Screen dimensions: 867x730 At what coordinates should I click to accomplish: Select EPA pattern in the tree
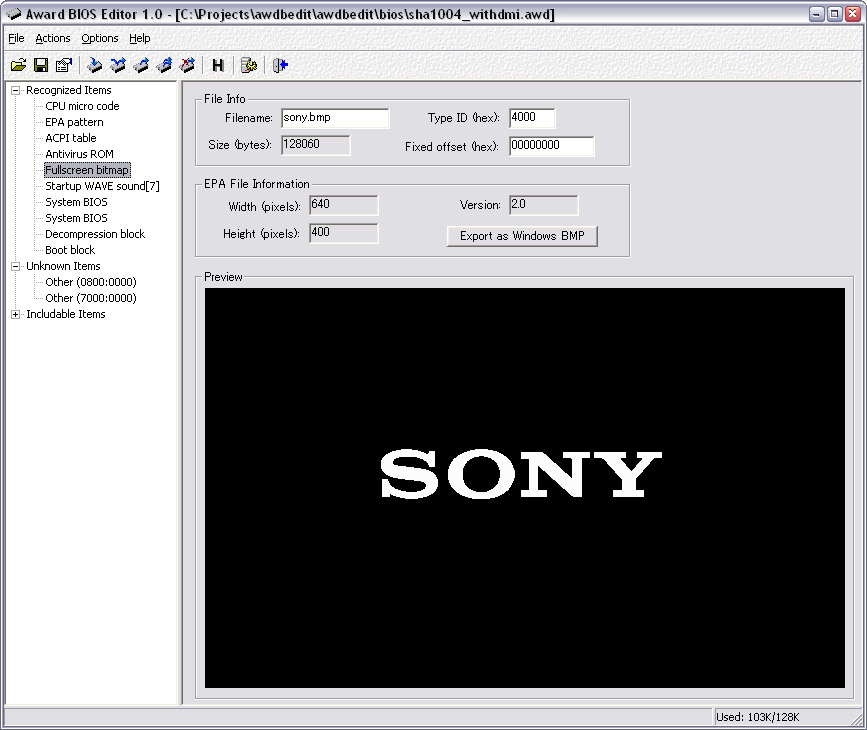pyautogui.click(x=74, y=122)
